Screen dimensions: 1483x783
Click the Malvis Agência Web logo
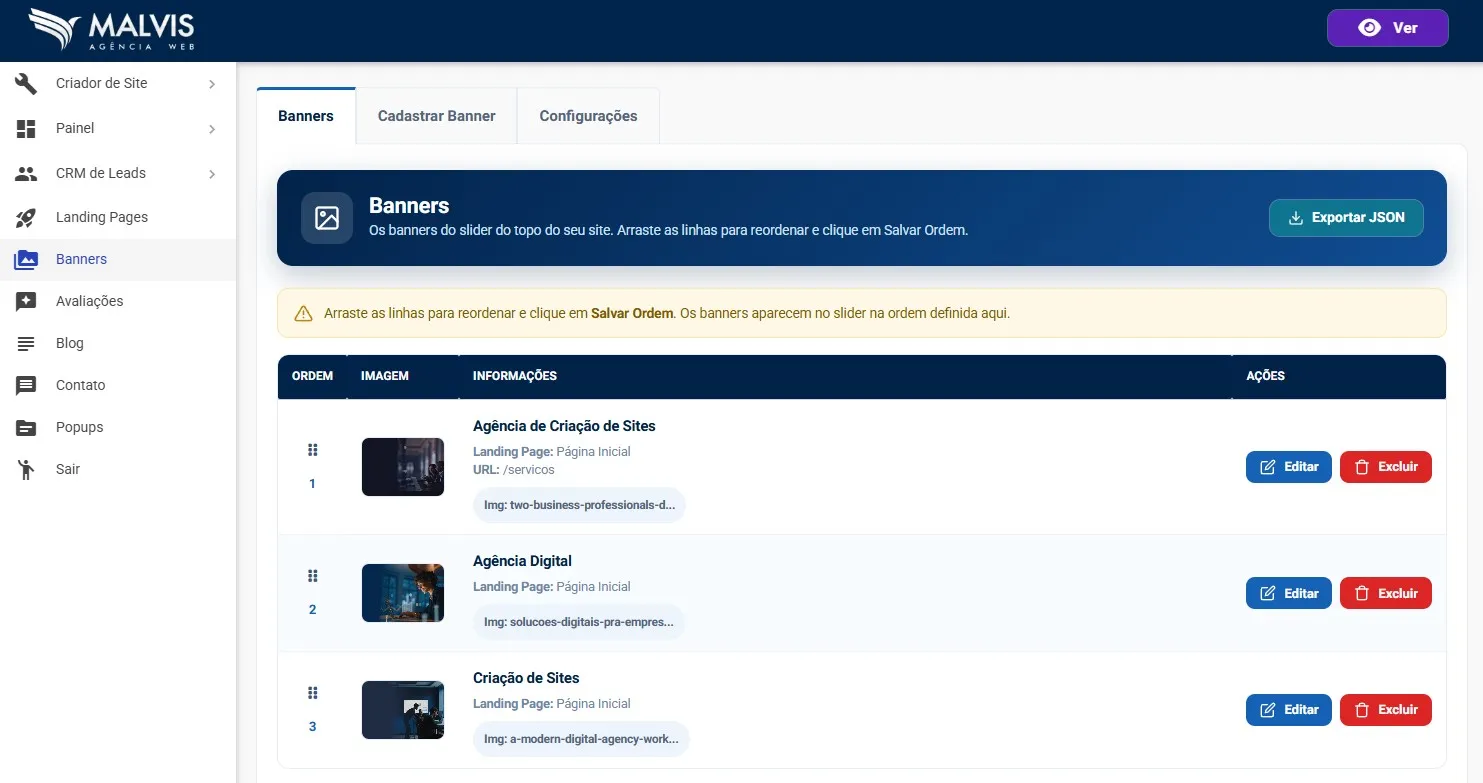coord(112,30)
